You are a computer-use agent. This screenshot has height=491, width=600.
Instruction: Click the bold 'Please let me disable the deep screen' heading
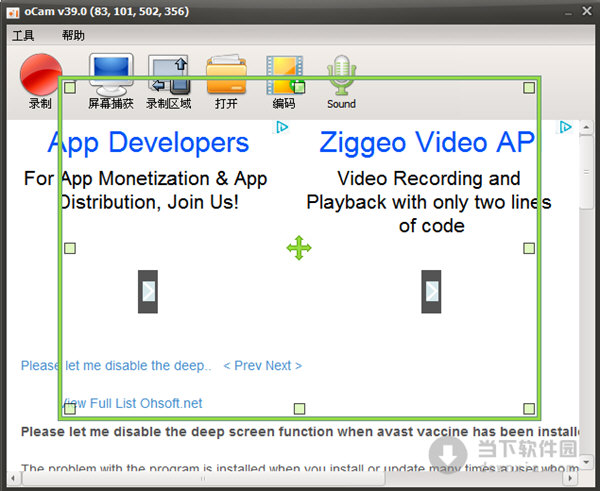(x=300, y=432)
